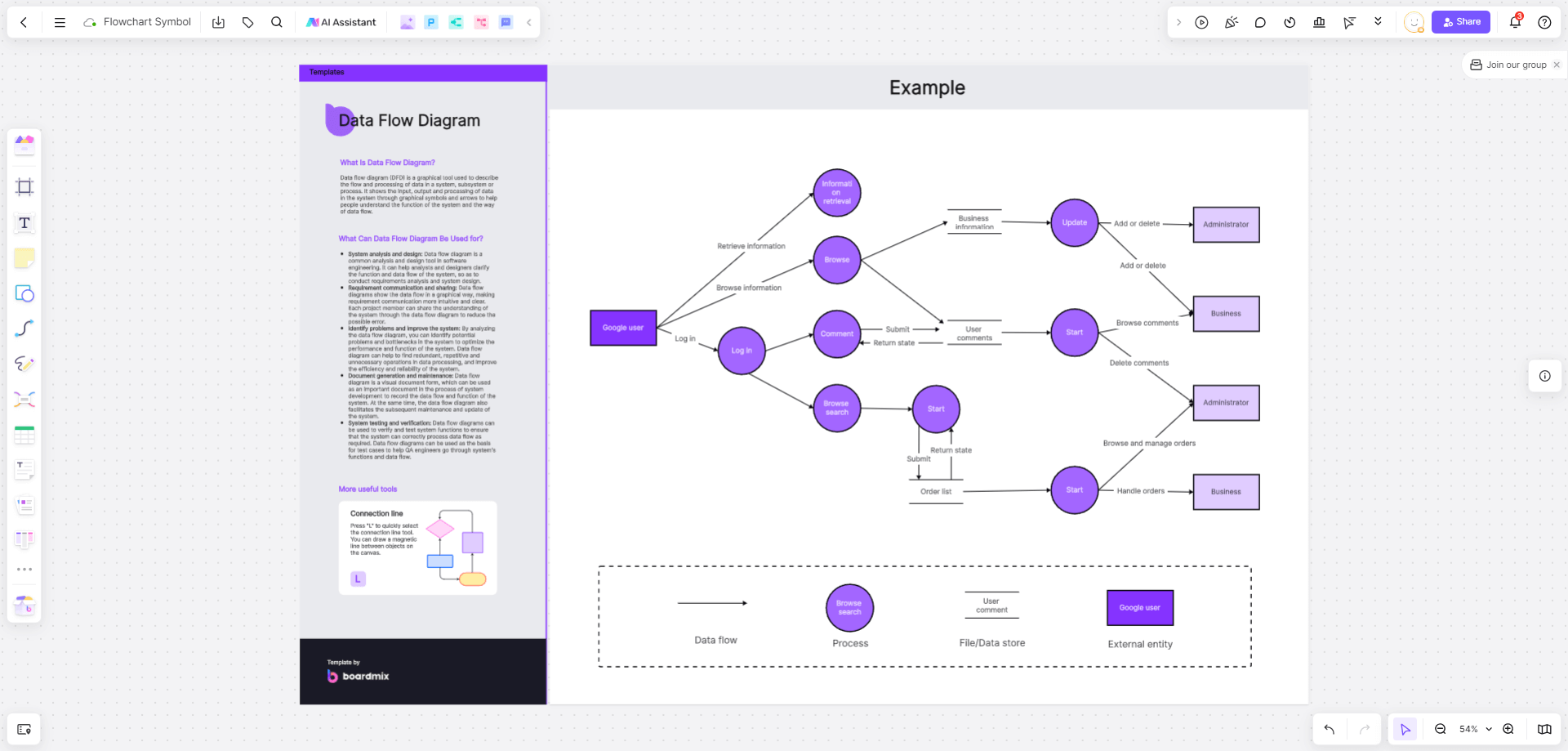
Task: Select the Connection line tool
Action: 24,329
